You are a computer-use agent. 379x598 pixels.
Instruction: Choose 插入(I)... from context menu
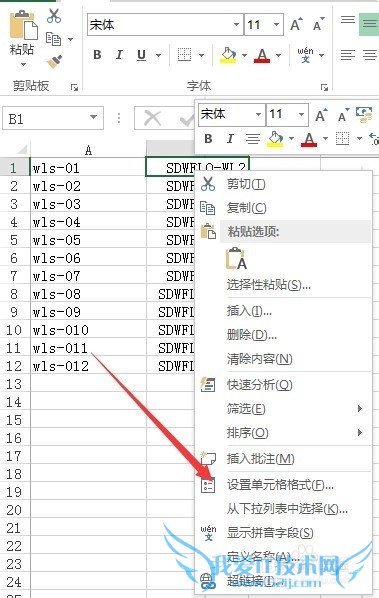(283, 311)
